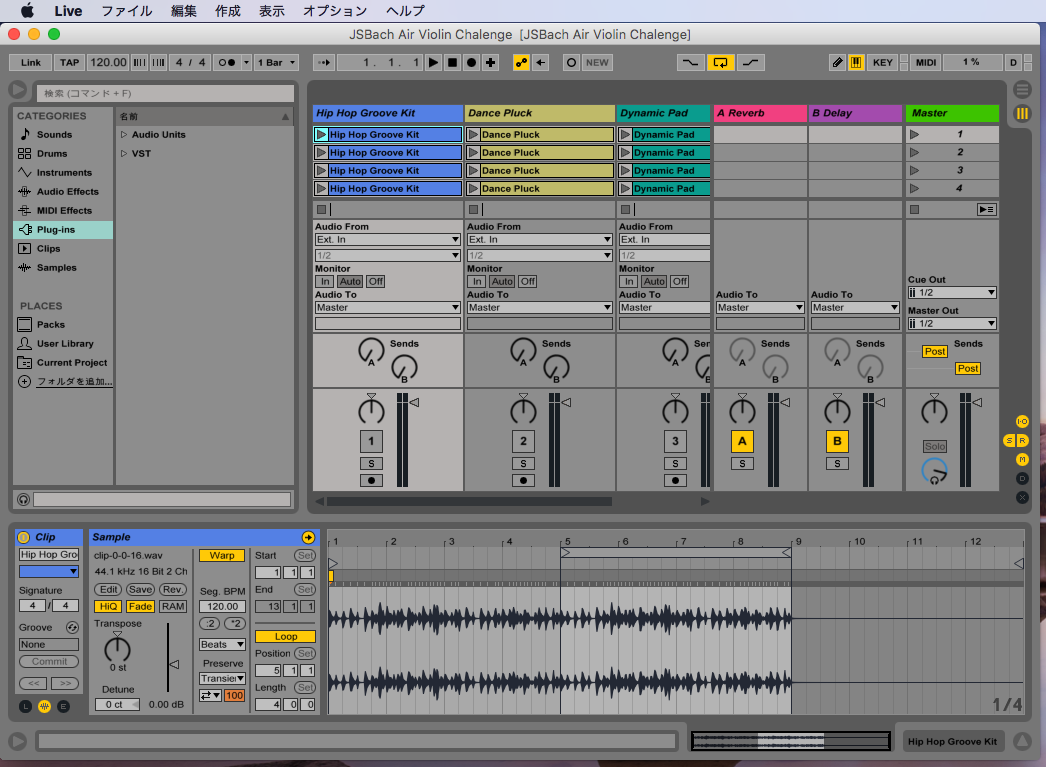Viewport: 1046px width, 767px height.
Task: Click フォルダを追加 link
Action: pyautogui.click(x=74, y=381)
